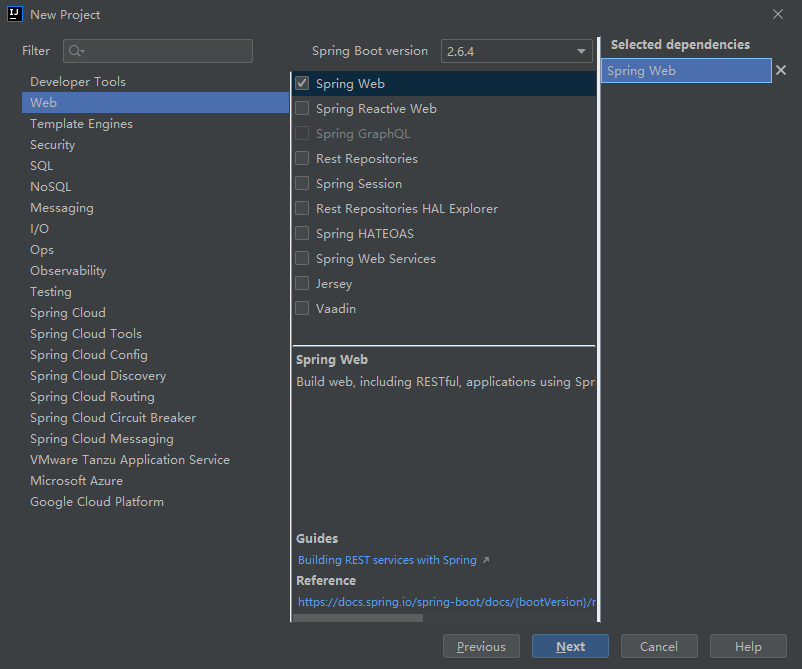Screen dimensions: 802x669
Task: Click the search magnifier icon in Filter
Action: 76,51
